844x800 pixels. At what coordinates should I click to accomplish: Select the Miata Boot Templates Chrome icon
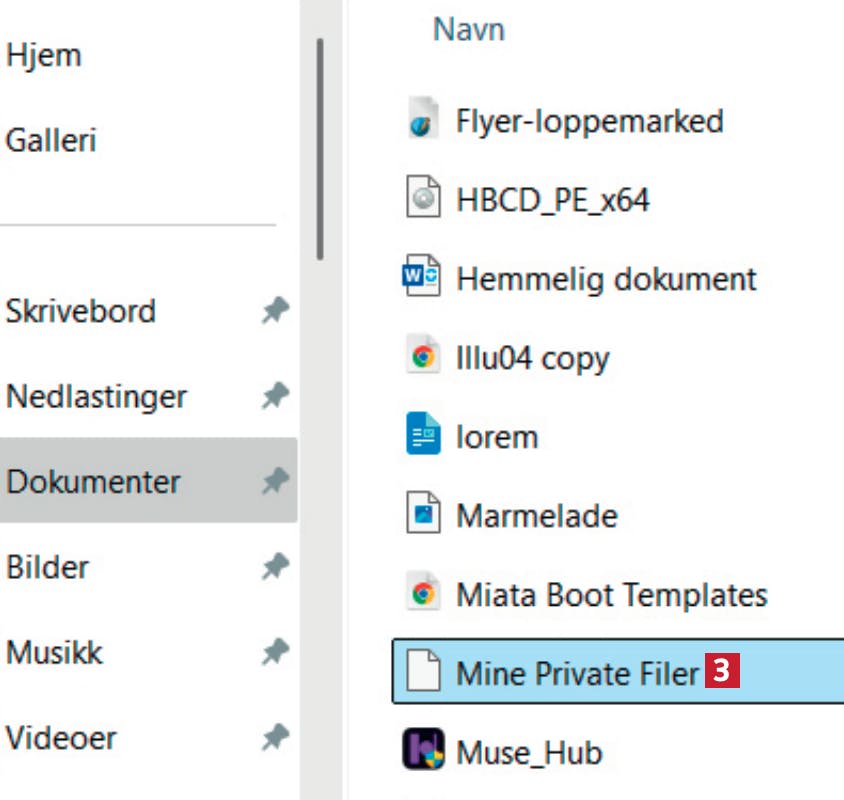(x=423, y=592)
